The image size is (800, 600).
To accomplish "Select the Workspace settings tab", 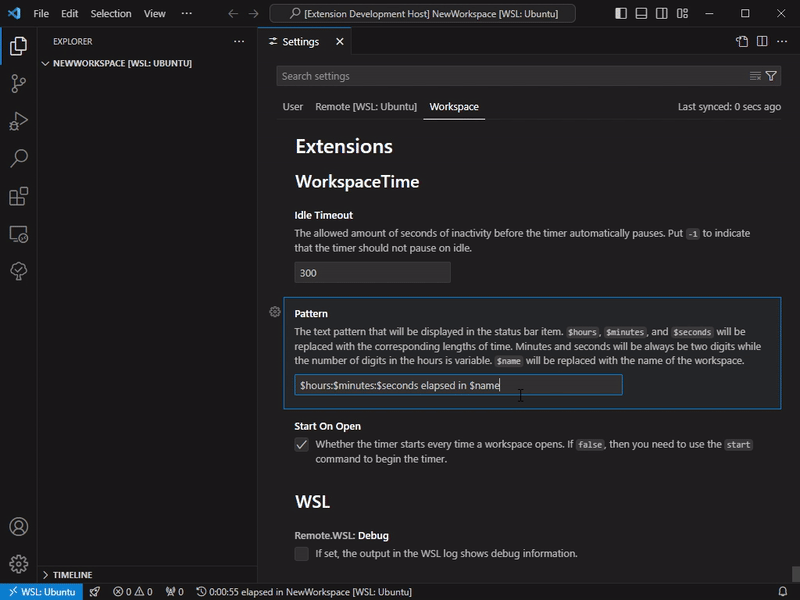I will [454, 107].
